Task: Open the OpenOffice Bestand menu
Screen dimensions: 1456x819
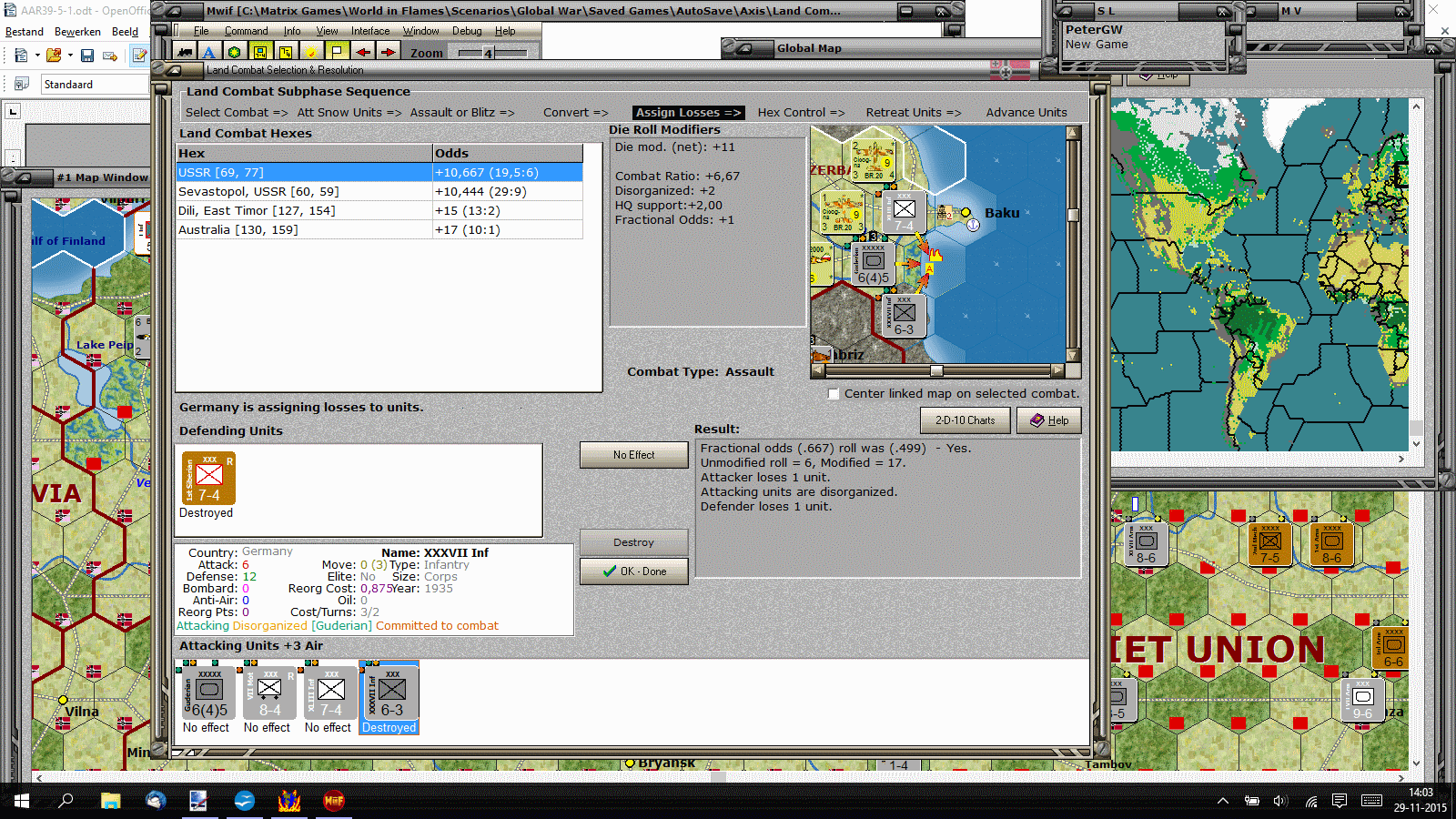Action: pyautogui.click(x=25, y=32)
